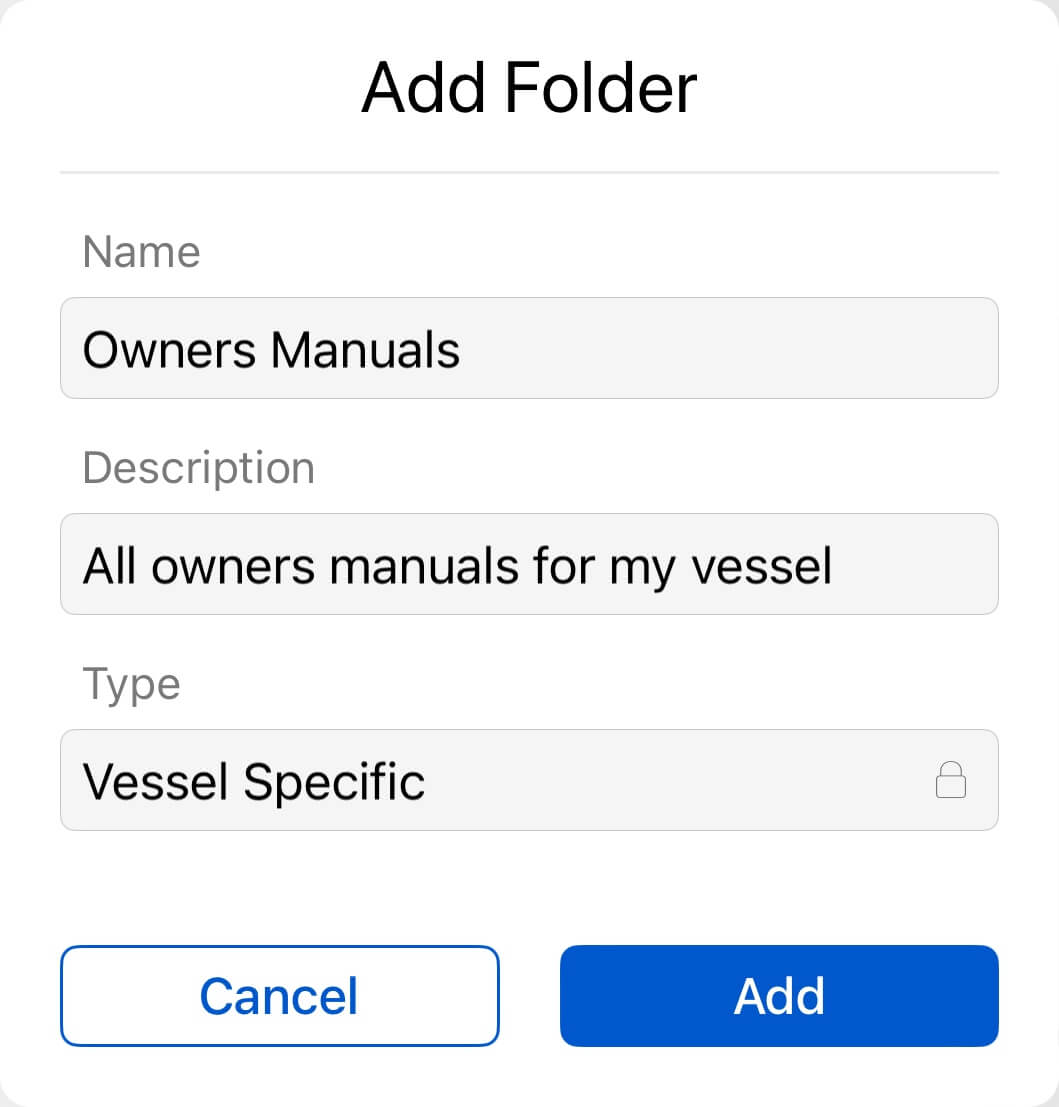Click the Type label above Vessel Specific
This screenshot has height=1107, width=1059.
coord(131,684)
